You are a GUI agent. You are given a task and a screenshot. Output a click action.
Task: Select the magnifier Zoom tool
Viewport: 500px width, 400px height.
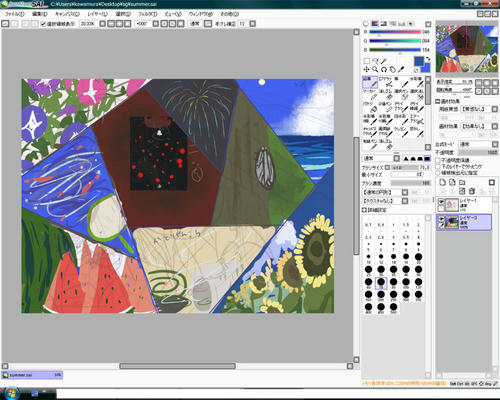coord(375,69)
